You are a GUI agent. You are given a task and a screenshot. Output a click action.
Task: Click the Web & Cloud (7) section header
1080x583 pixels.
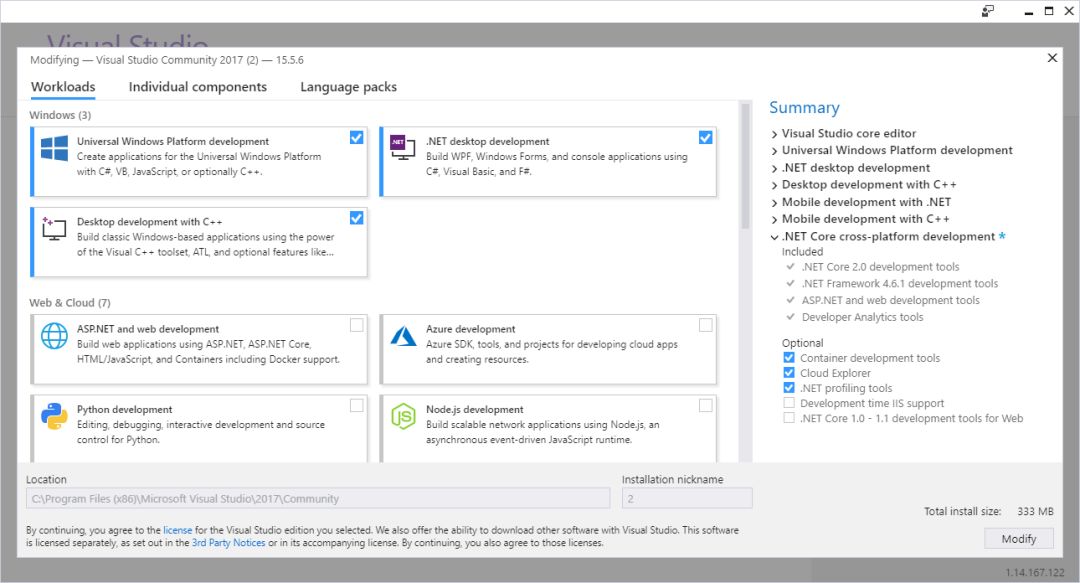pyautogui.click(x=70, y=303)
